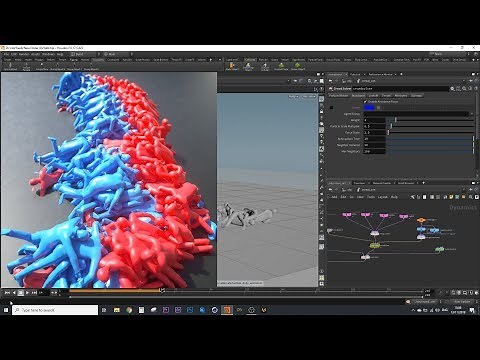This screenshot has height=360, width=480.
Task: Open File Explorer from taskbar
Action: click(x=117, y=310)
